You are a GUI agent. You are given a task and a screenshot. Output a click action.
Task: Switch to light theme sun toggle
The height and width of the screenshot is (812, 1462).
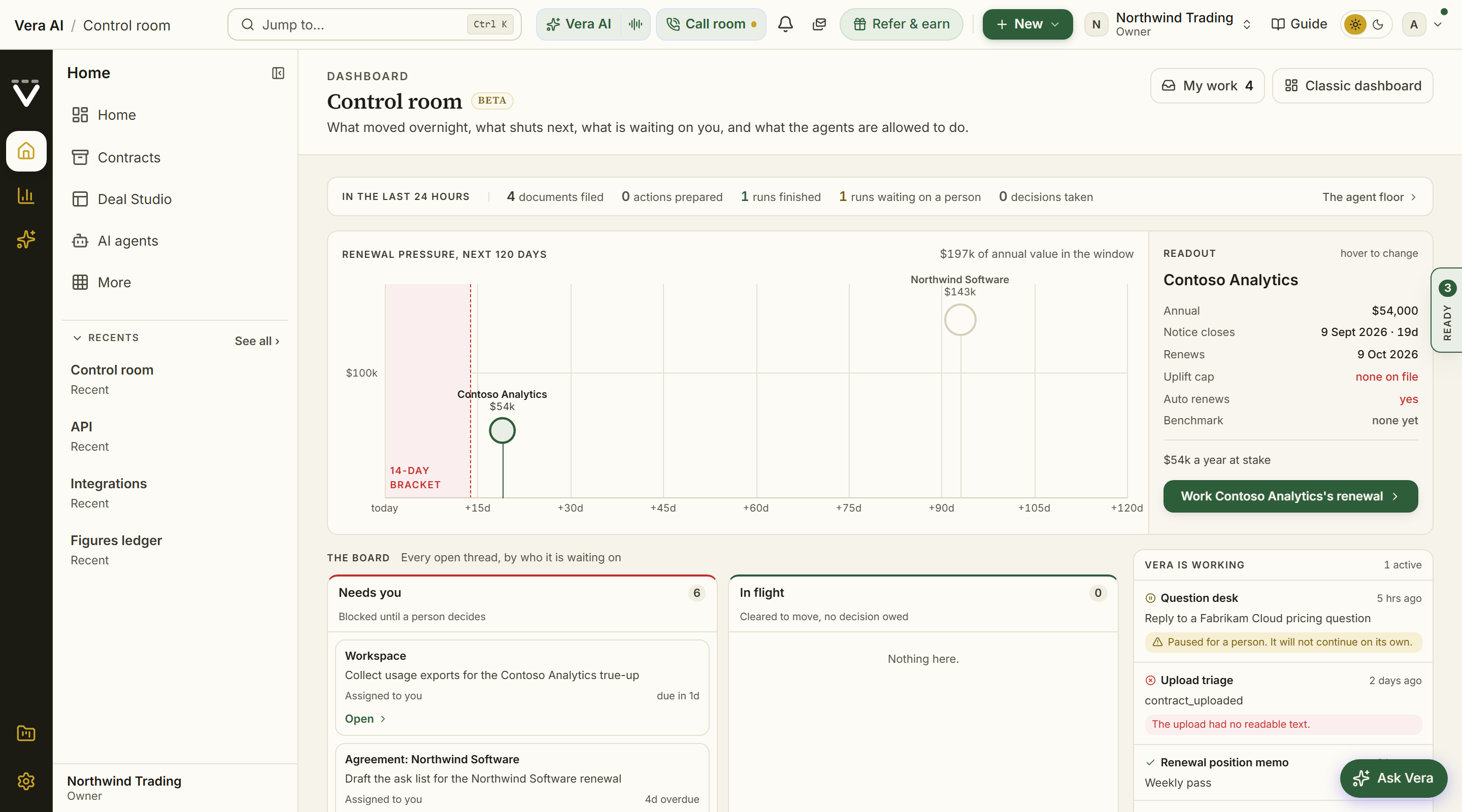pyautogui.click(x=1355, y=24)
